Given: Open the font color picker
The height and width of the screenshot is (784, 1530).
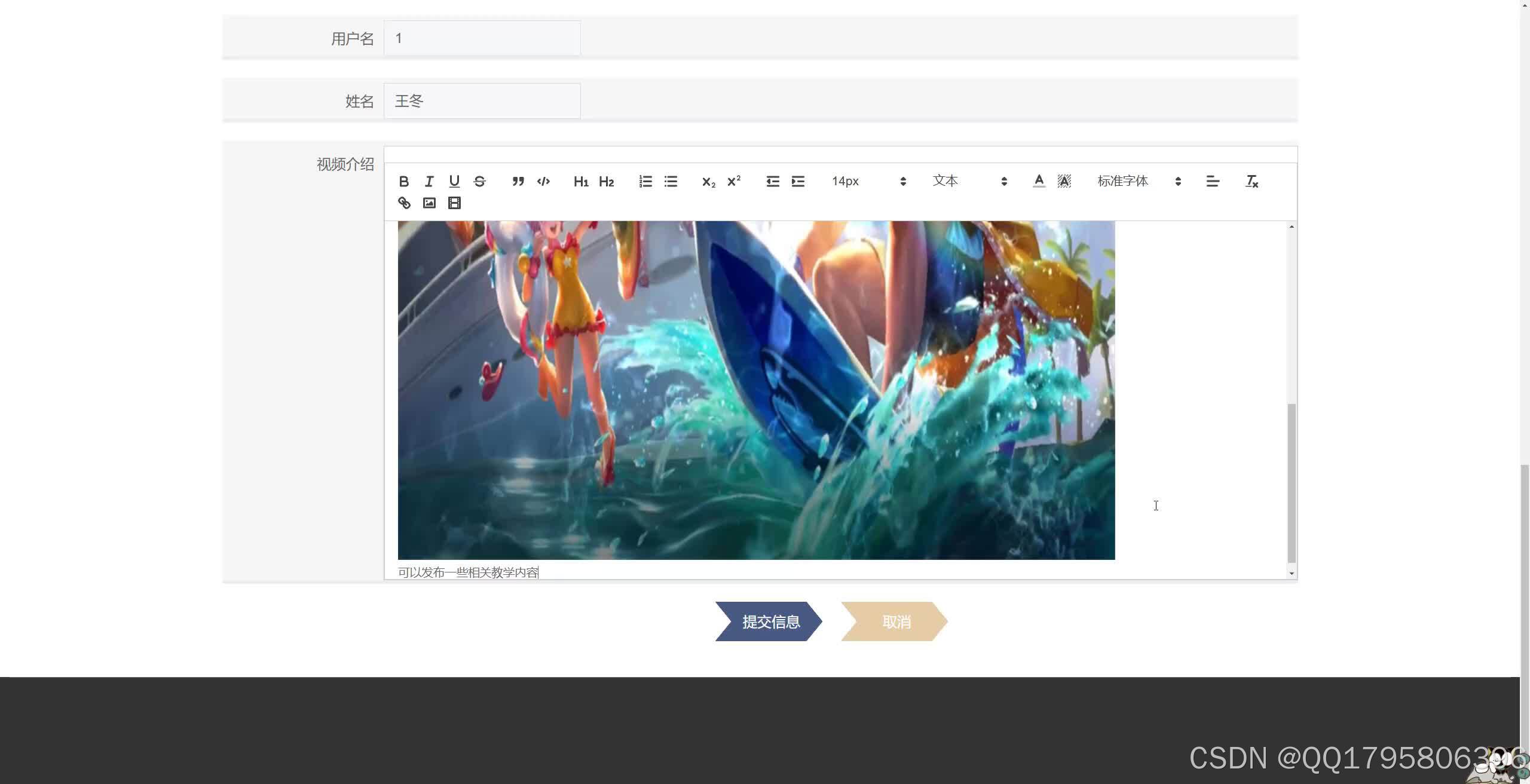Looking at the screenshot, I should click(1039, 181).
